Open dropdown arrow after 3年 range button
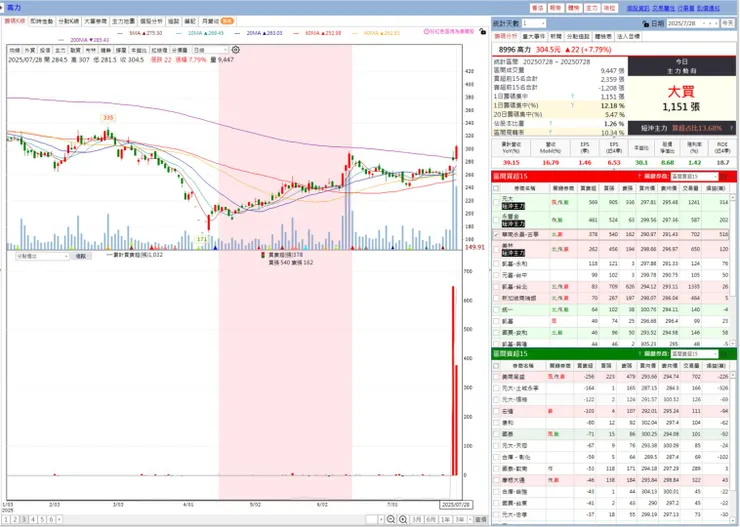This screenshot has width=740, height=527. 468,519
